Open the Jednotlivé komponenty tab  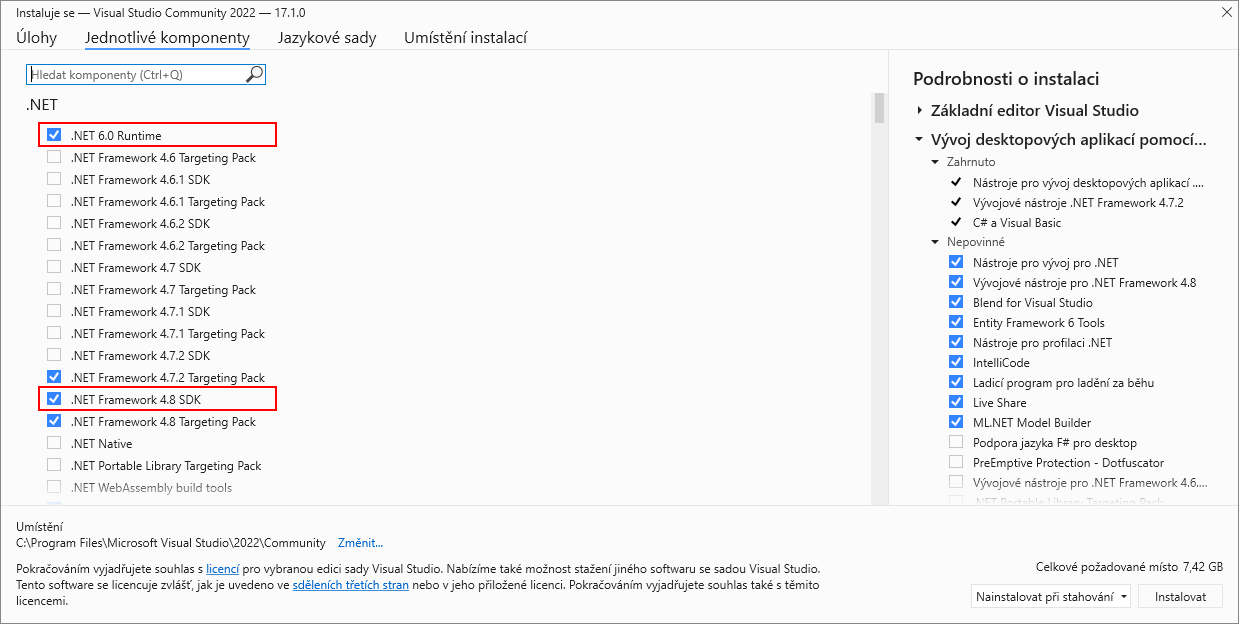click(x=167, y=38)
